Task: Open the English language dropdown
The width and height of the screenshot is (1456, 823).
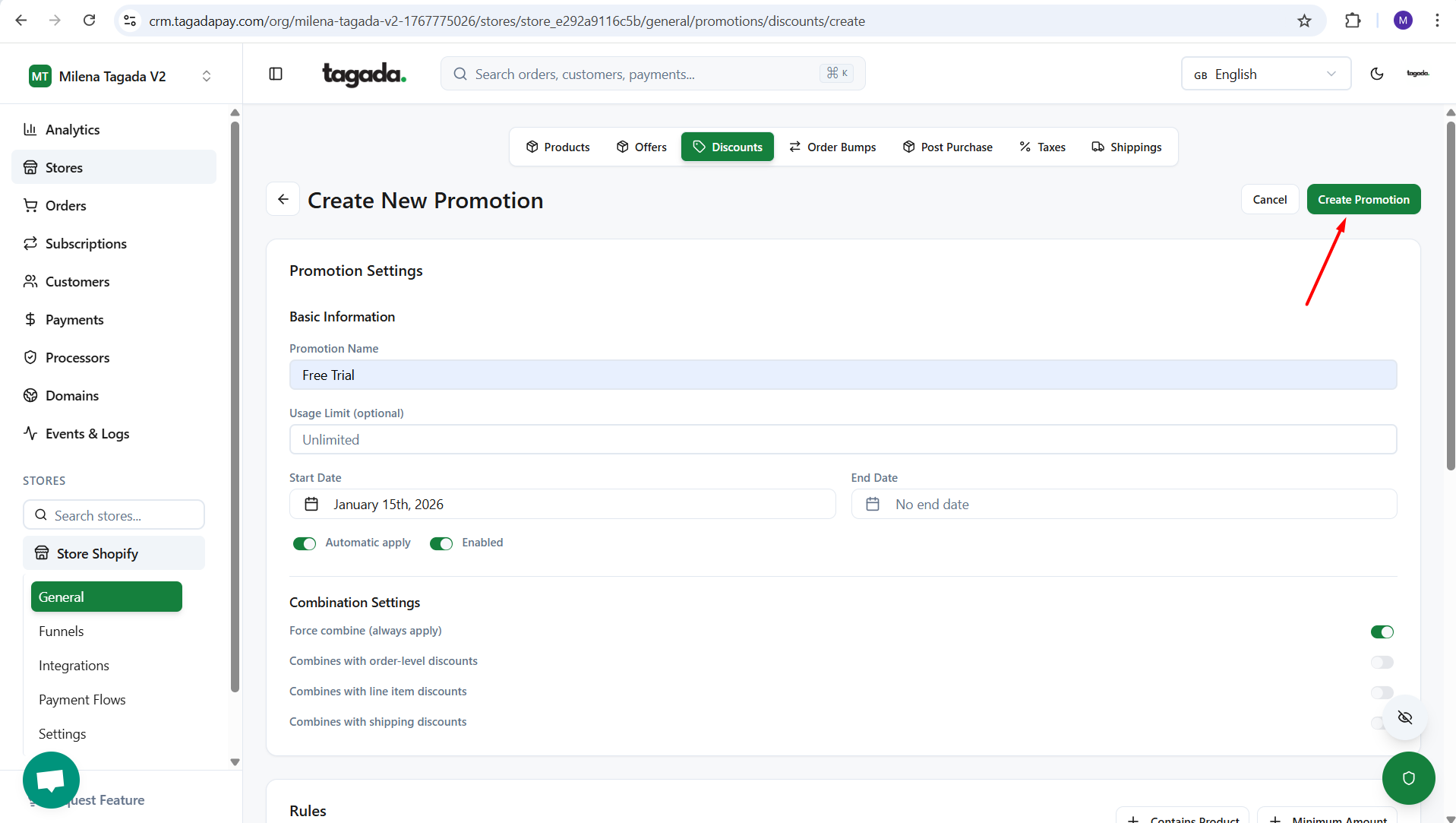Action: (x=1265, y=74)
